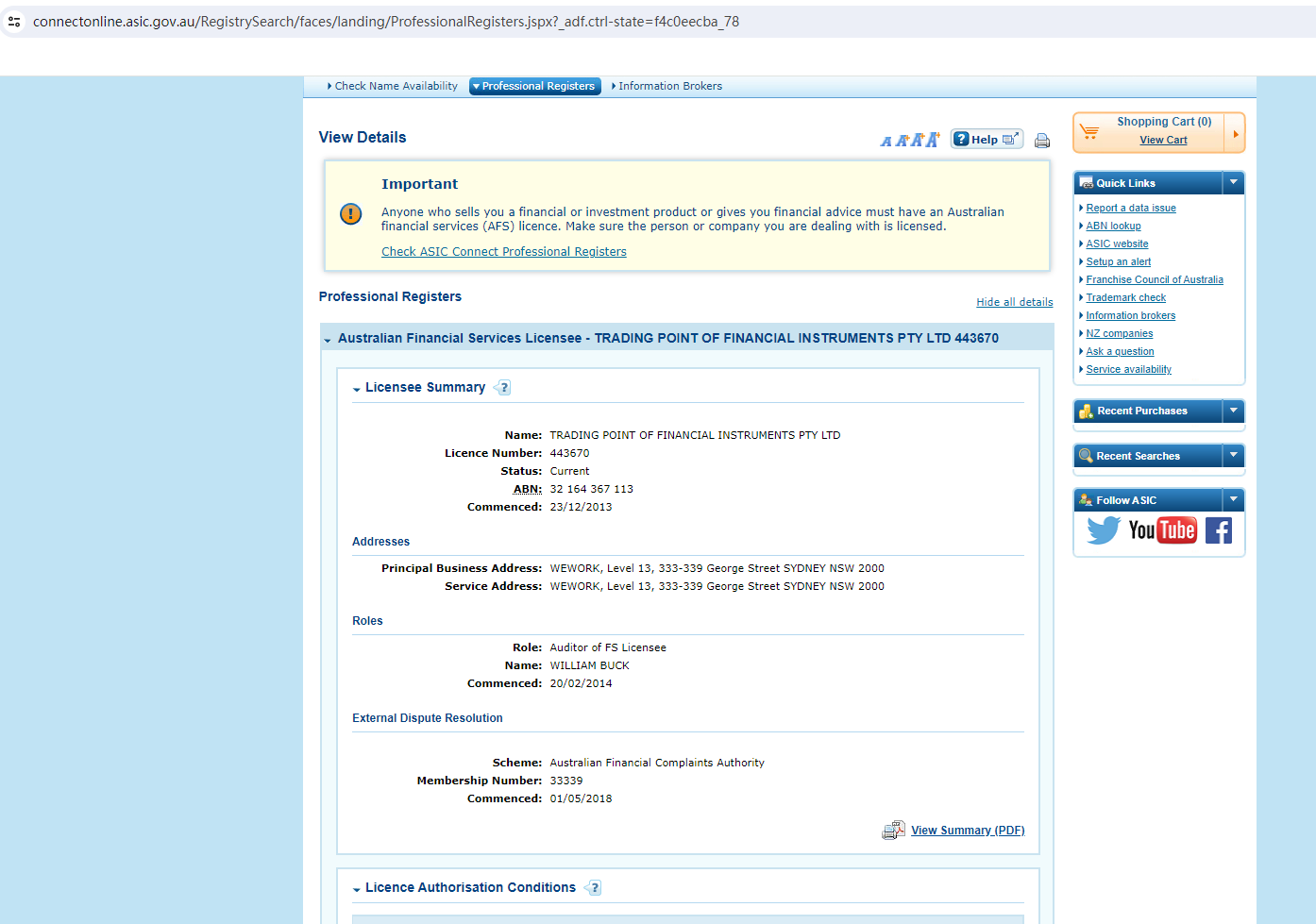The image size is (1316, 924).
Task: Click the smallest font size 'A' icon
Action: (x=886, y=142)
